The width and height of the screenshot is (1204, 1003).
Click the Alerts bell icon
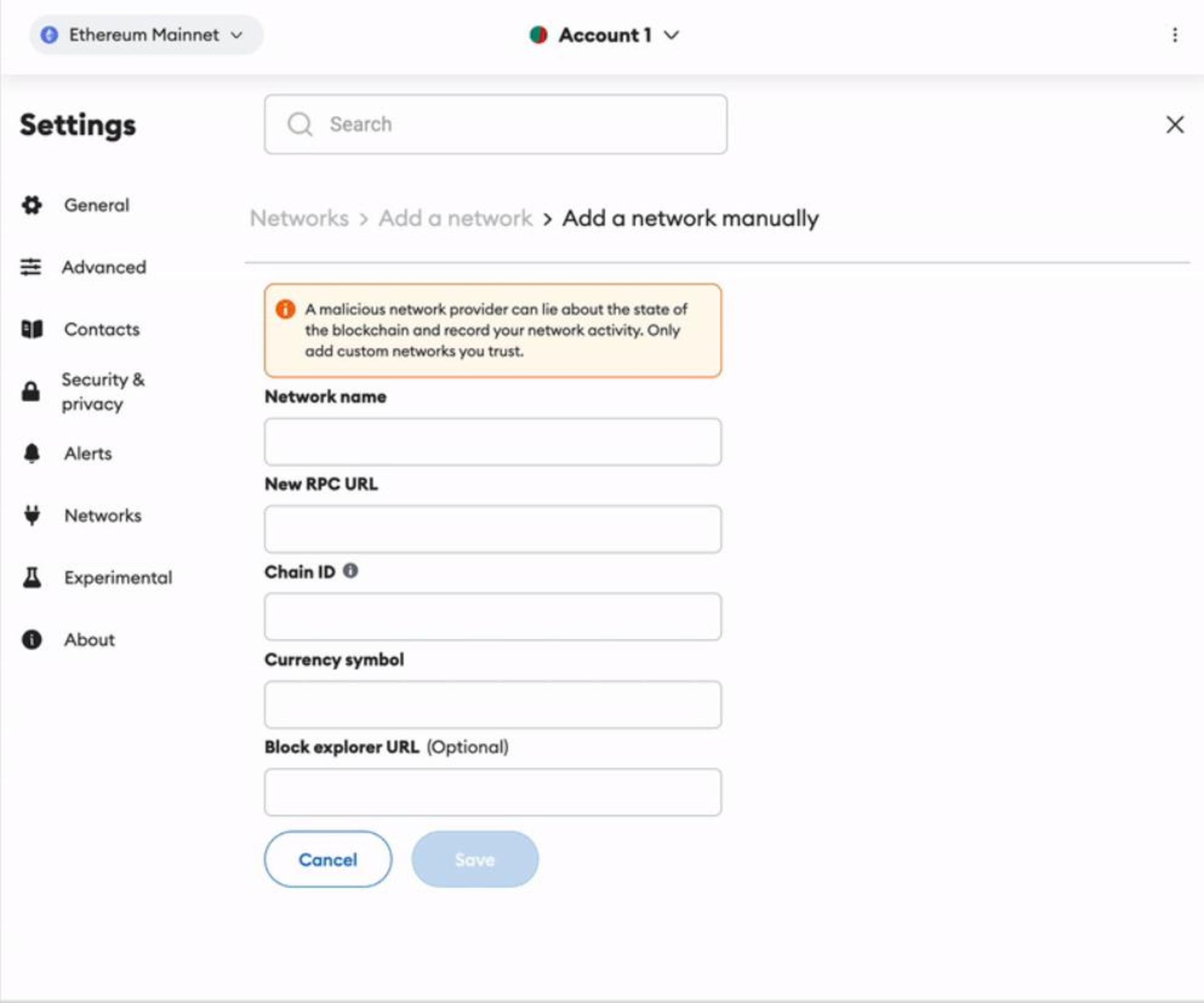click(x=29, y=452)
